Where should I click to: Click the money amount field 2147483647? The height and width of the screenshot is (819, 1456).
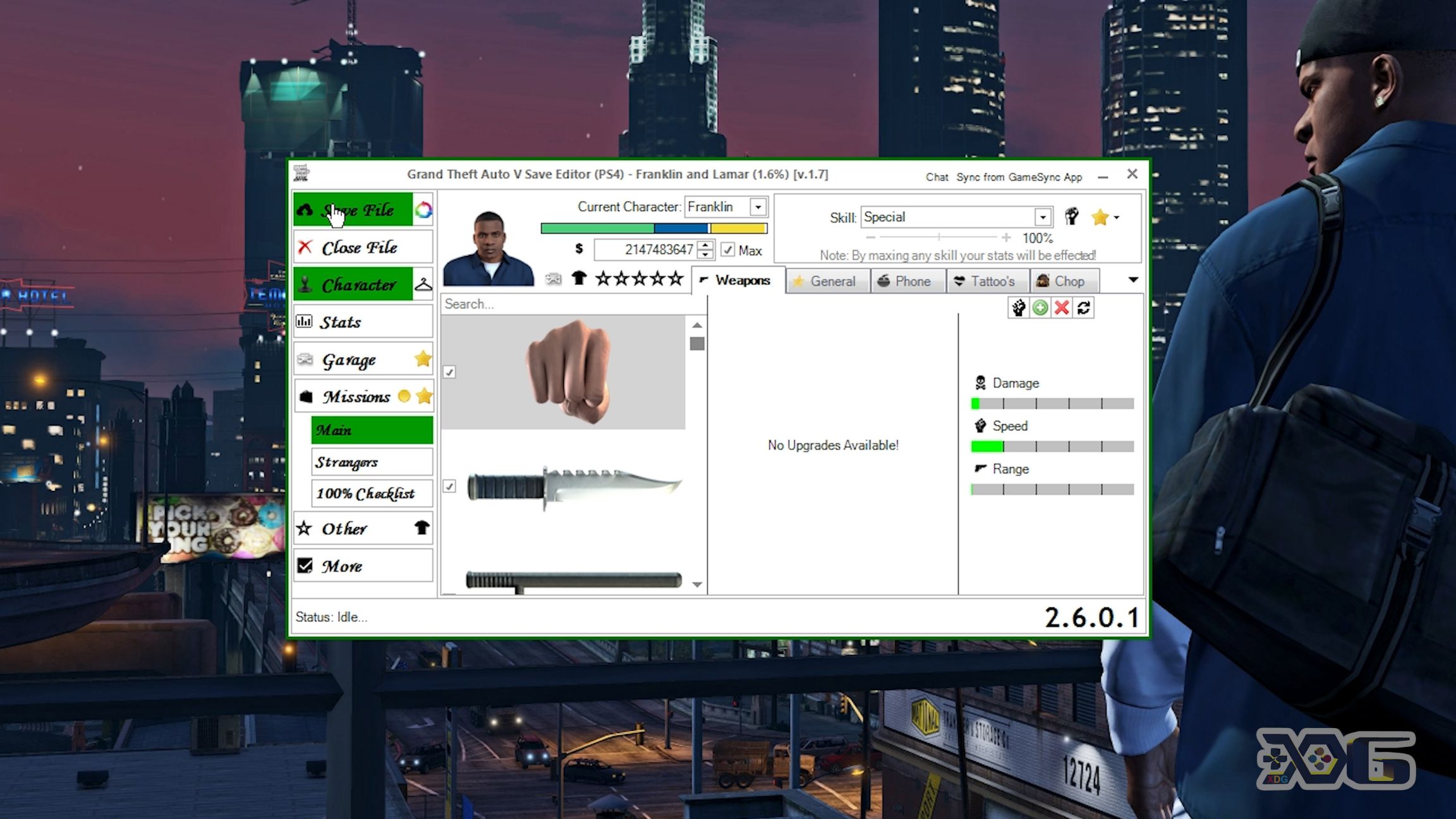click(645, 250)
